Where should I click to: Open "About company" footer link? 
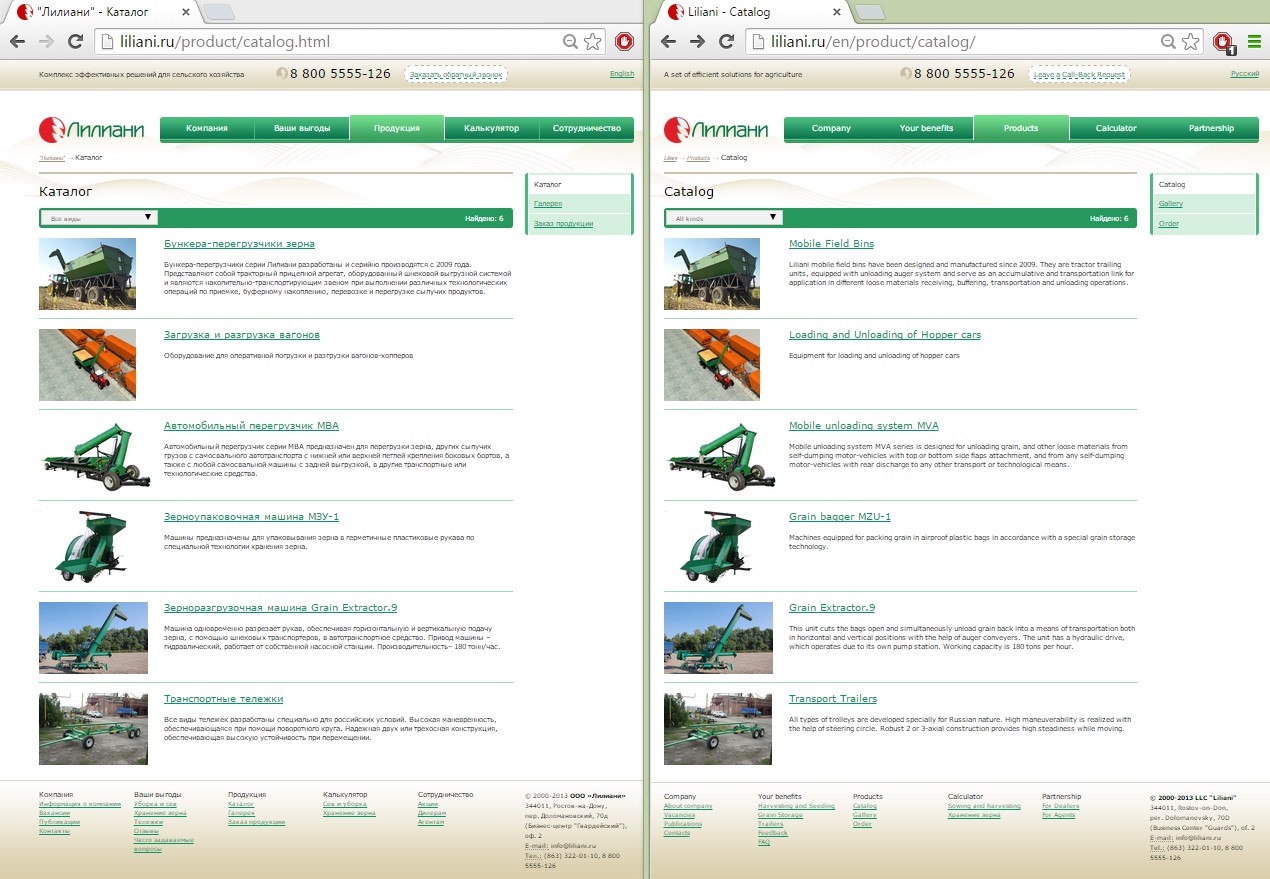click(x=688, y=806)
